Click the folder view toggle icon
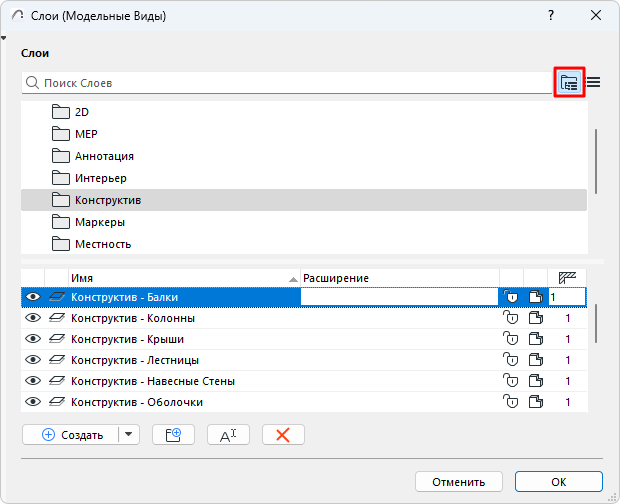This screenshot has width=620, height=504. pos(569,82)
